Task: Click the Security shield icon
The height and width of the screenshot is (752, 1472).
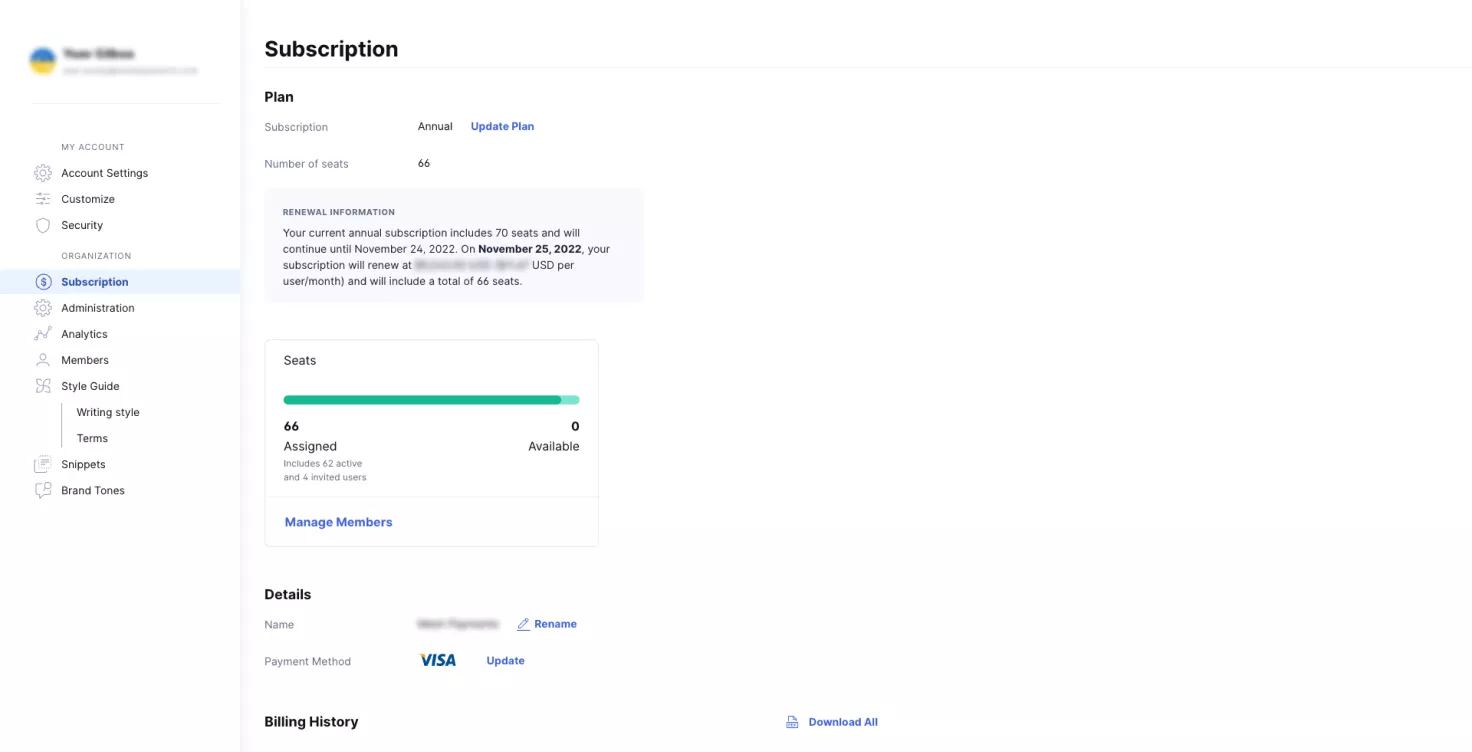Action: point(43,225)
